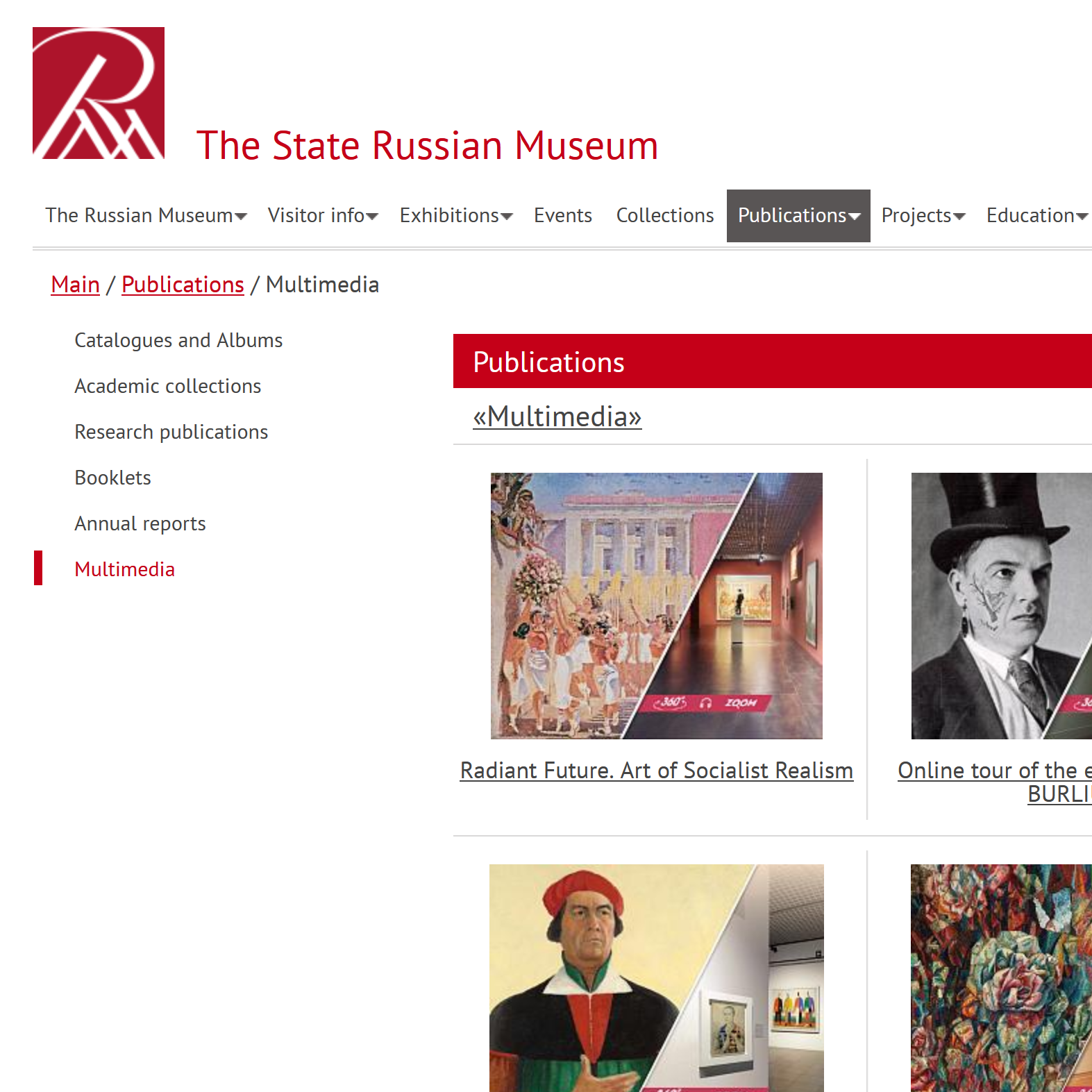Open The State Russian Museum title link
The width and height of the screenshot is (1092, 1092).
[427, 146]
